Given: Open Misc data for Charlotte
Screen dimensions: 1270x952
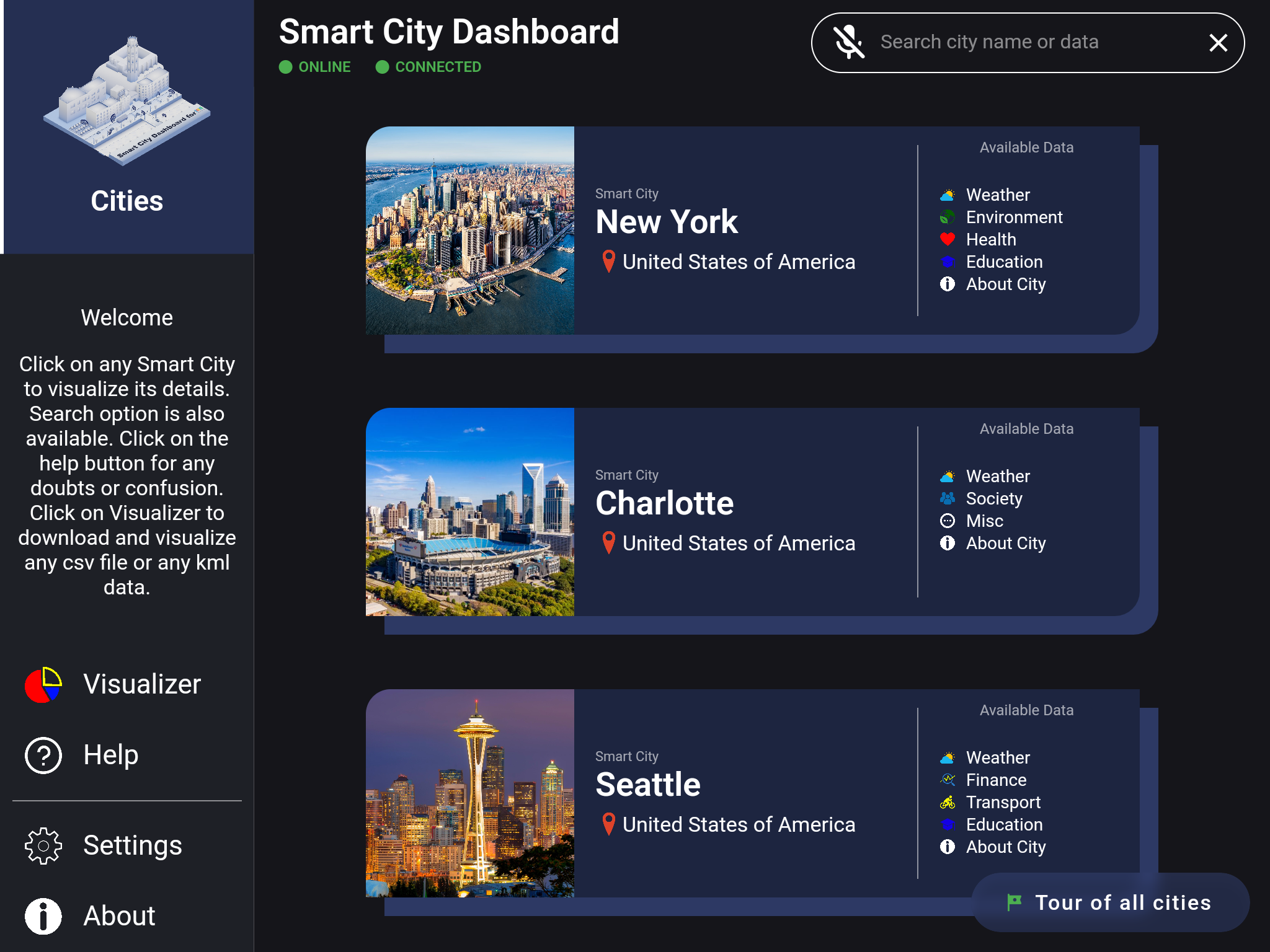Looking at the screenshot, I should 984,521.
